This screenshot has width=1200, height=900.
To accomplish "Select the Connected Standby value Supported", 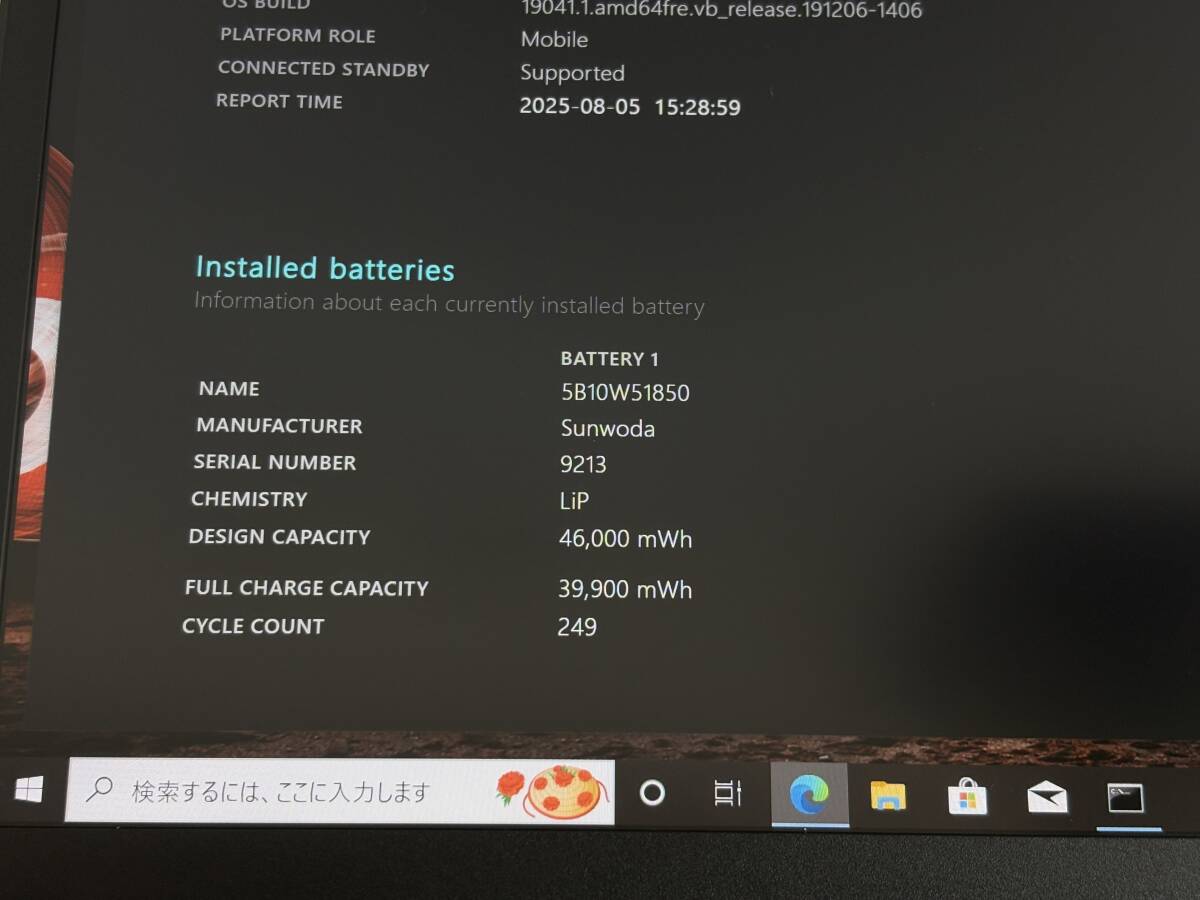I will point(572,73).
